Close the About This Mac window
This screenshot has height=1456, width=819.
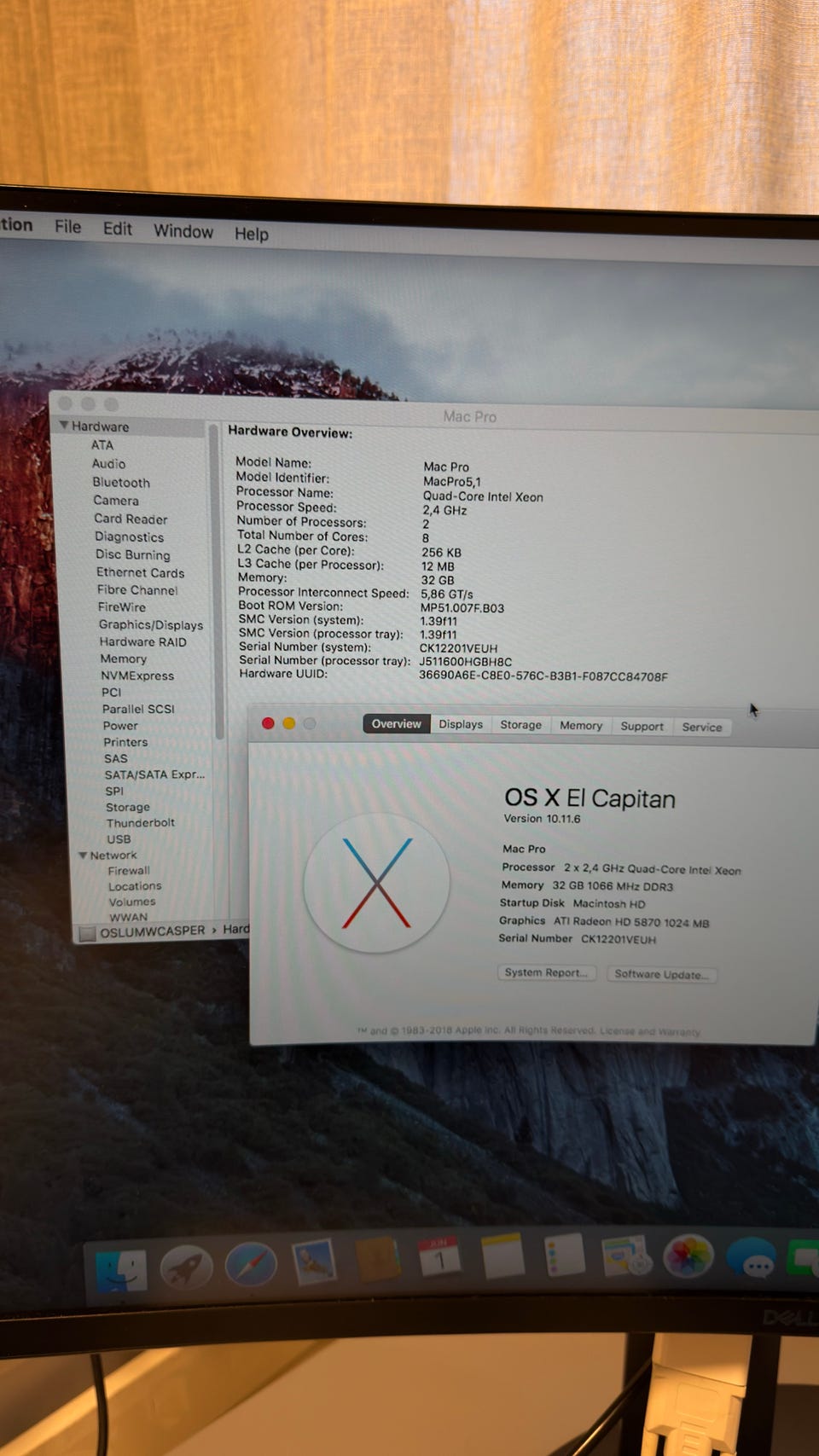268,723
